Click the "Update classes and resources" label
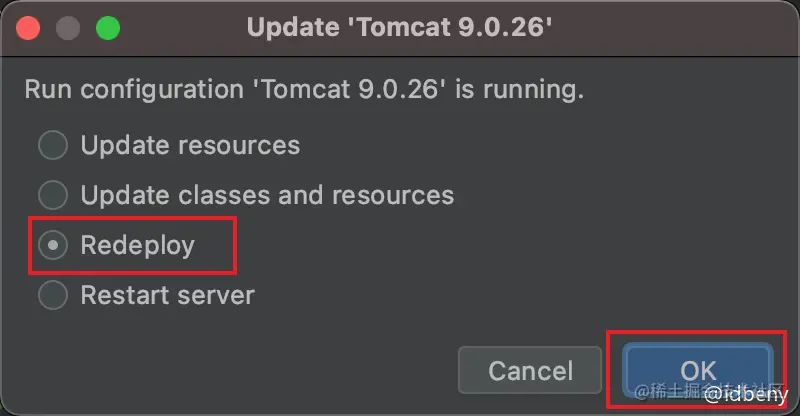 tap(267, 195)
